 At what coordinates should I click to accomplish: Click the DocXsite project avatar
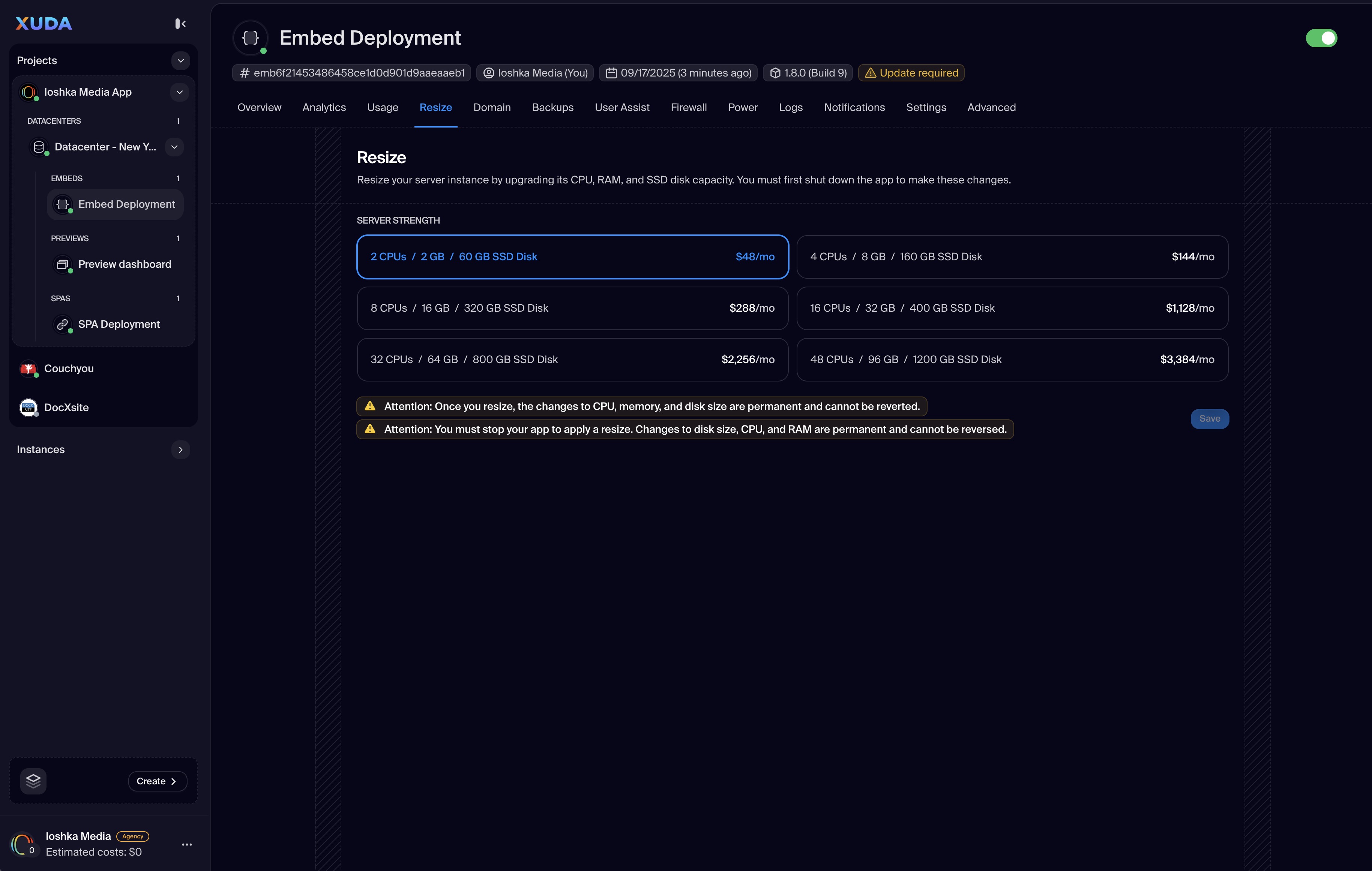28,407
